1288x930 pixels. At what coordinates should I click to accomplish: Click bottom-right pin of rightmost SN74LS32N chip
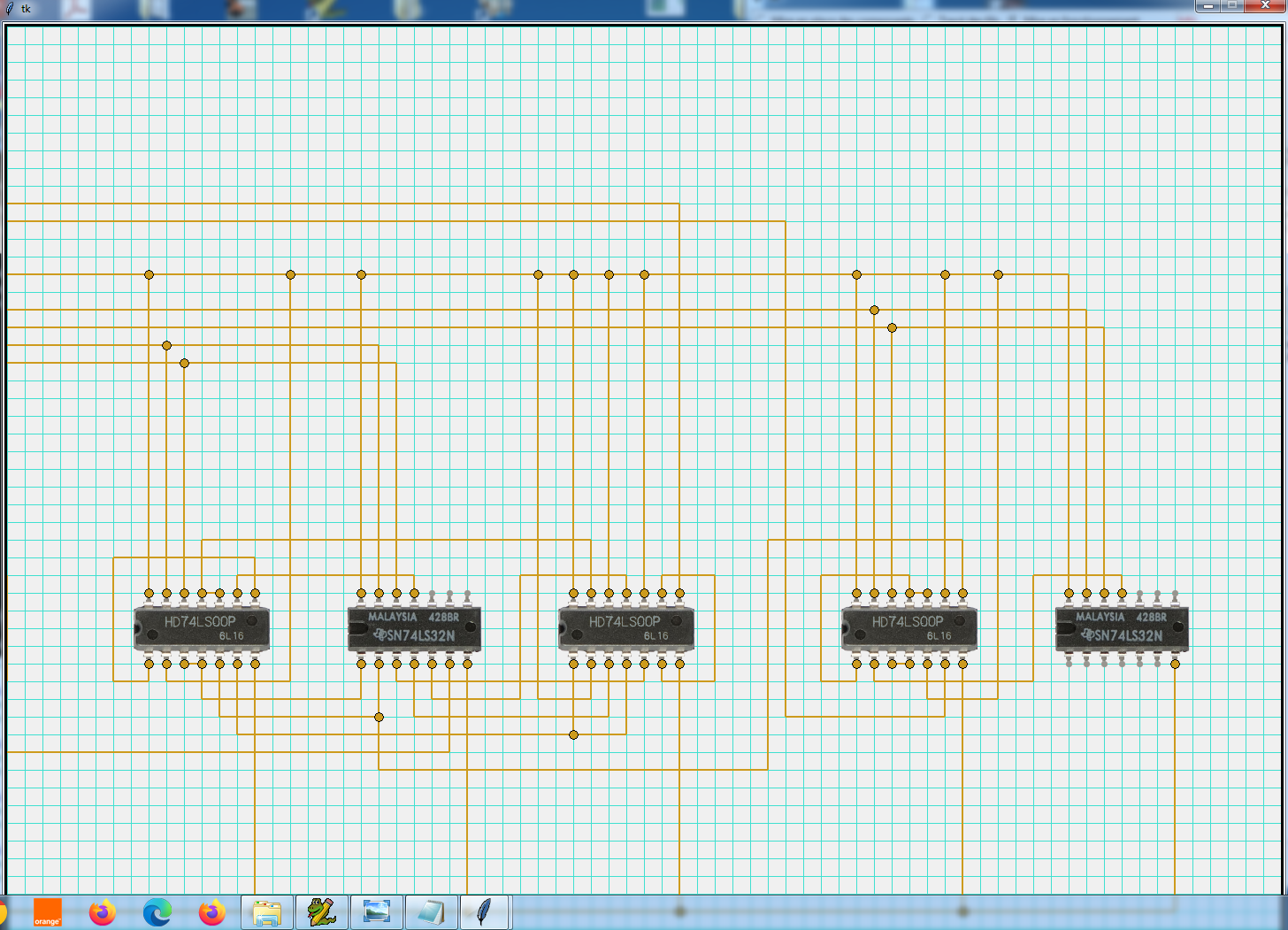(1175, 664)
